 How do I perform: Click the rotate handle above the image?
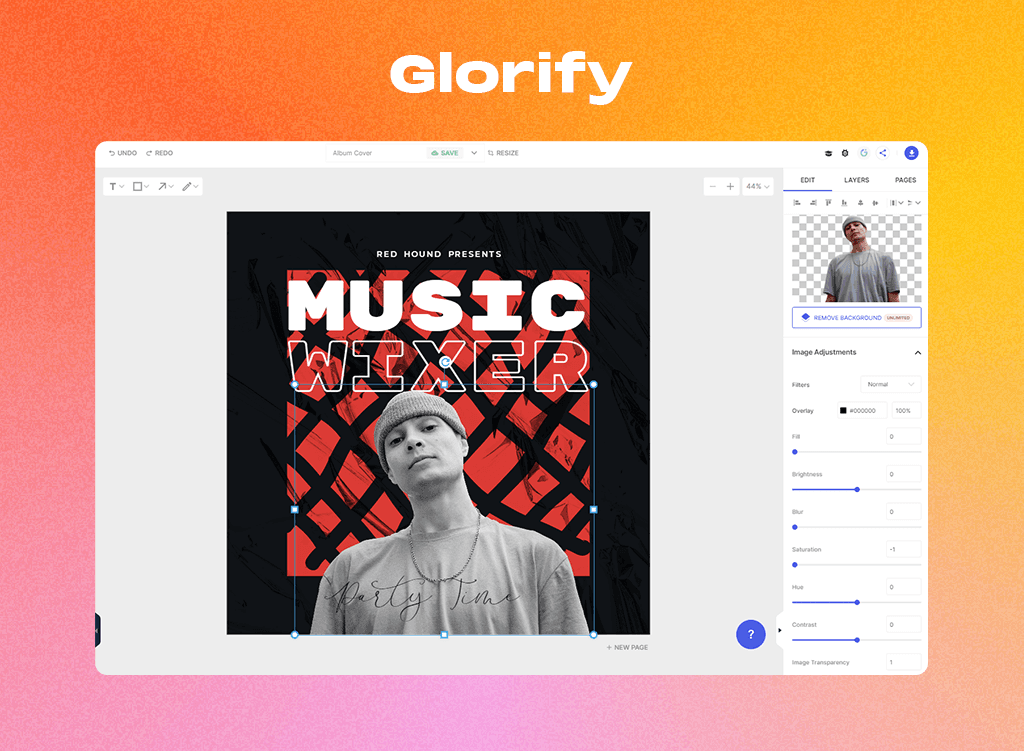(445, 362)
